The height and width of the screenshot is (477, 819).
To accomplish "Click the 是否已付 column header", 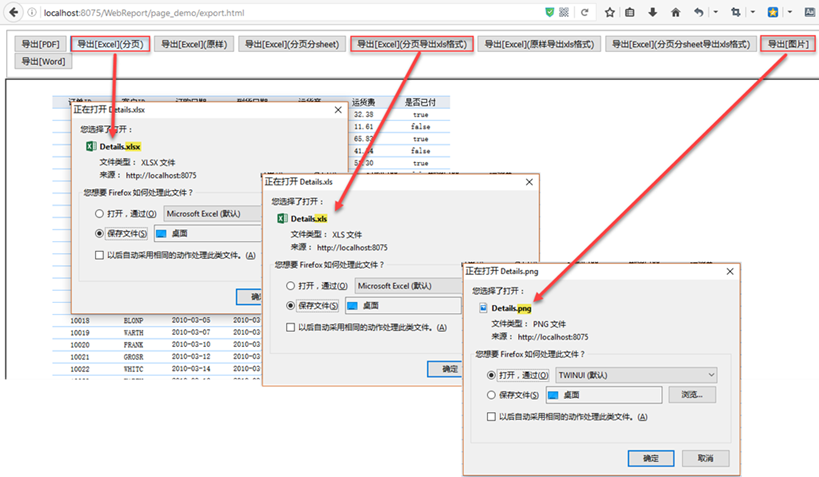I will pos(420,102).
